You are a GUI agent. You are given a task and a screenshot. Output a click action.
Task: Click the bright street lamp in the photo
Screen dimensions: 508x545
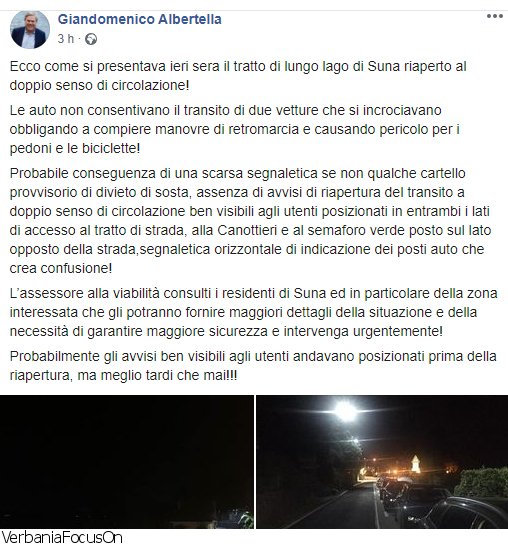tap(345, 411)
